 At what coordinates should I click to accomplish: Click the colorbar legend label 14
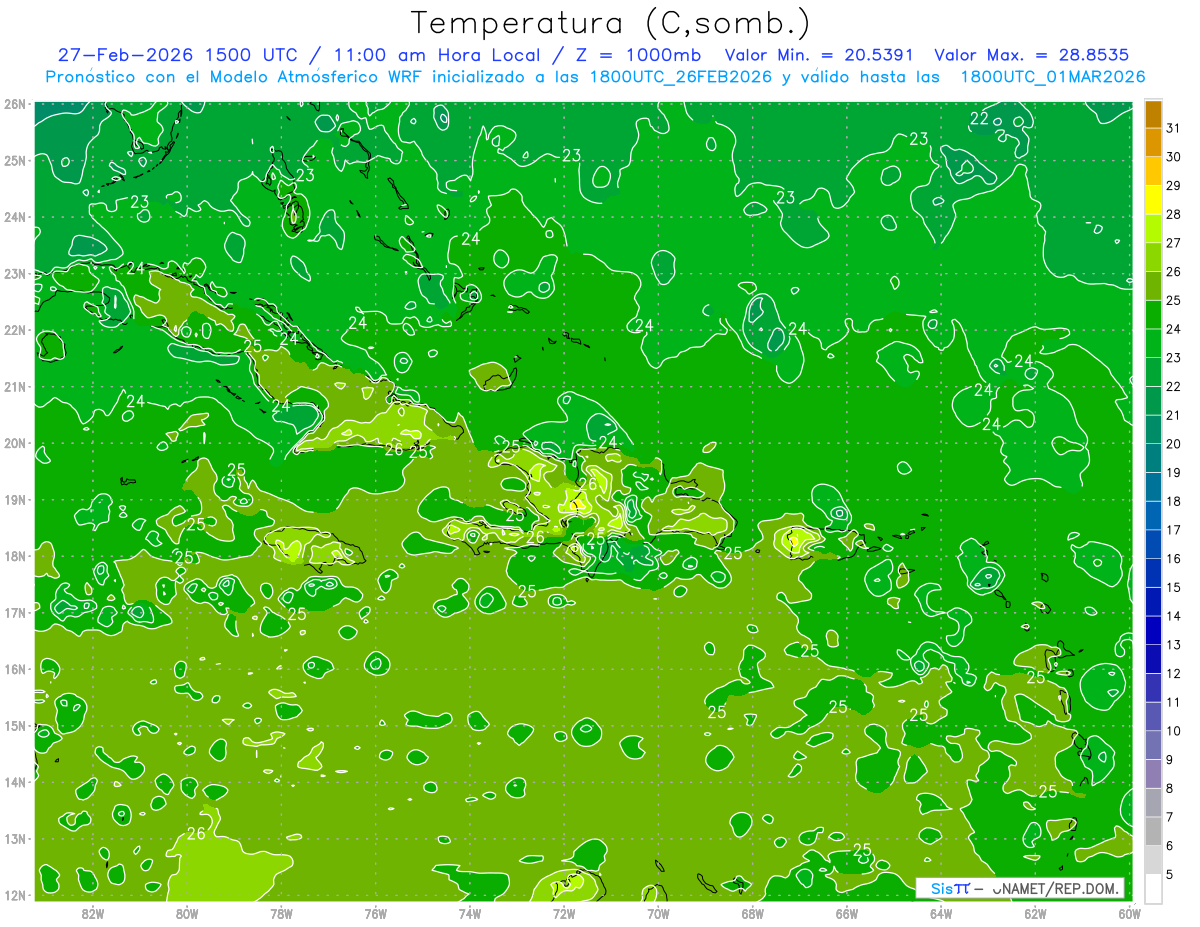coord(1174,616)
